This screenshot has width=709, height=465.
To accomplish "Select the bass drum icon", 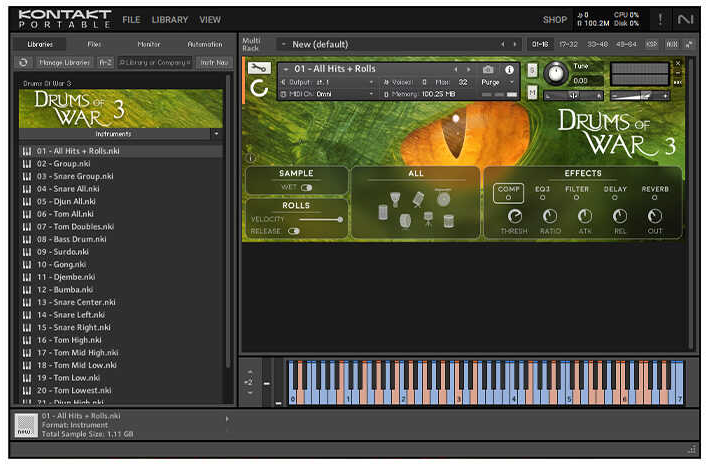I will click(x=406, y=221).
